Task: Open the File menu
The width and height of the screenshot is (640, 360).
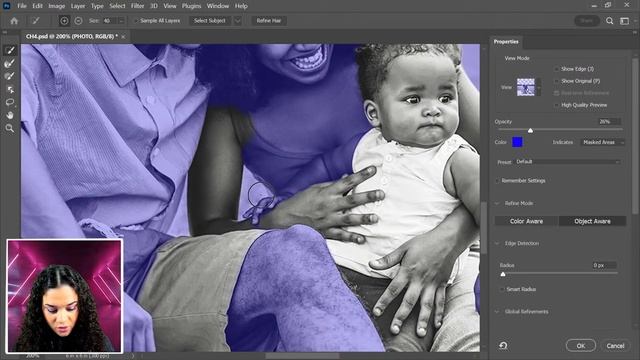Action: click(x=22, y=6)
